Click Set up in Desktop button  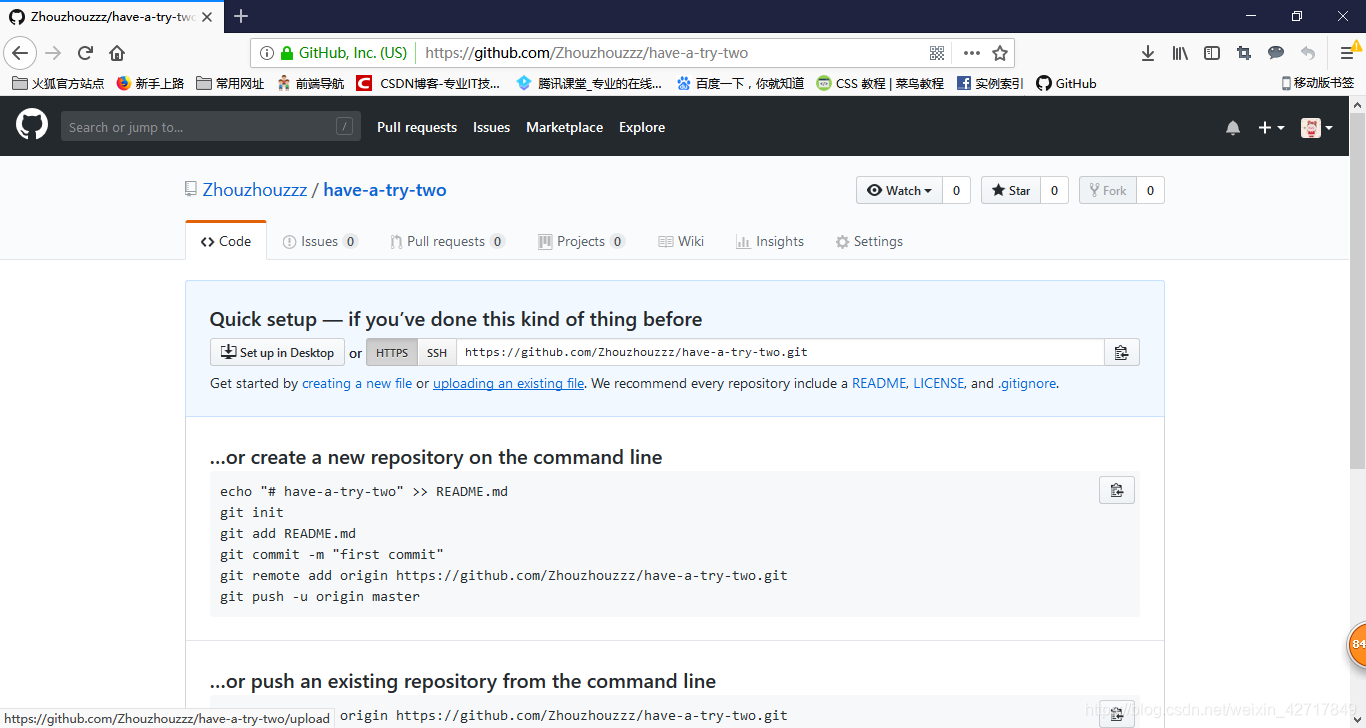click(x=277, y=352)
